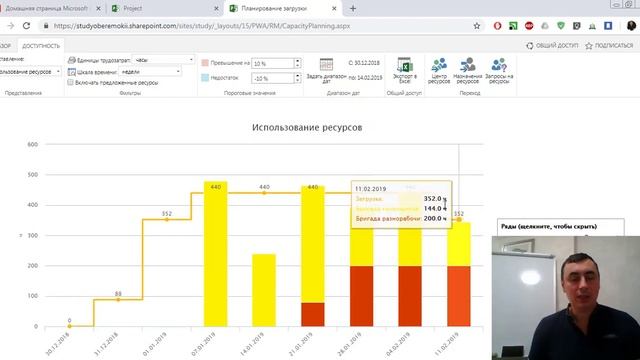Viewport: 640px width, 360px height.
Task: Click the capacity line point at 01.01.2019
Action: pyautogui.click(x=167, y=220)
